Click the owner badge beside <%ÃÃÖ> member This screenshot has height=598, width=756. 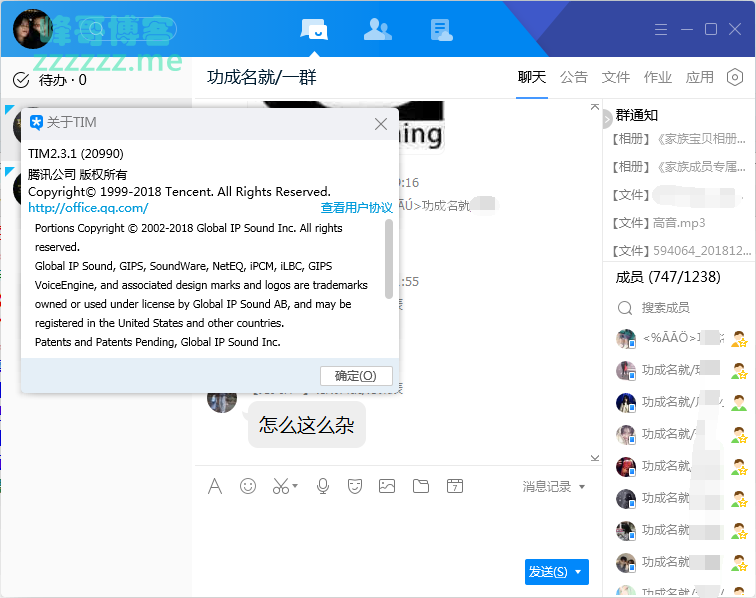(x=739, y=339)
